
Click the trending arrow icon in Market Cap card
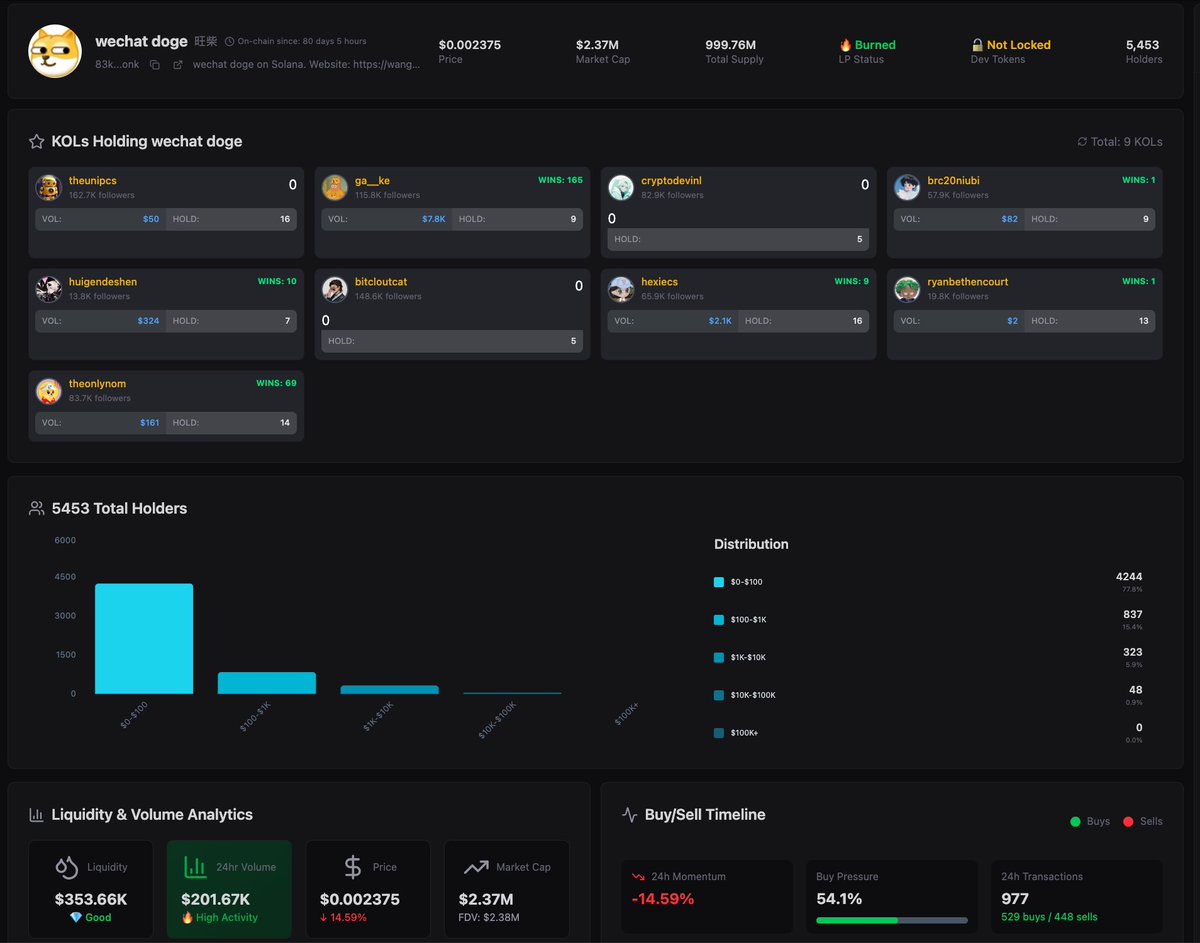[477, 867]
